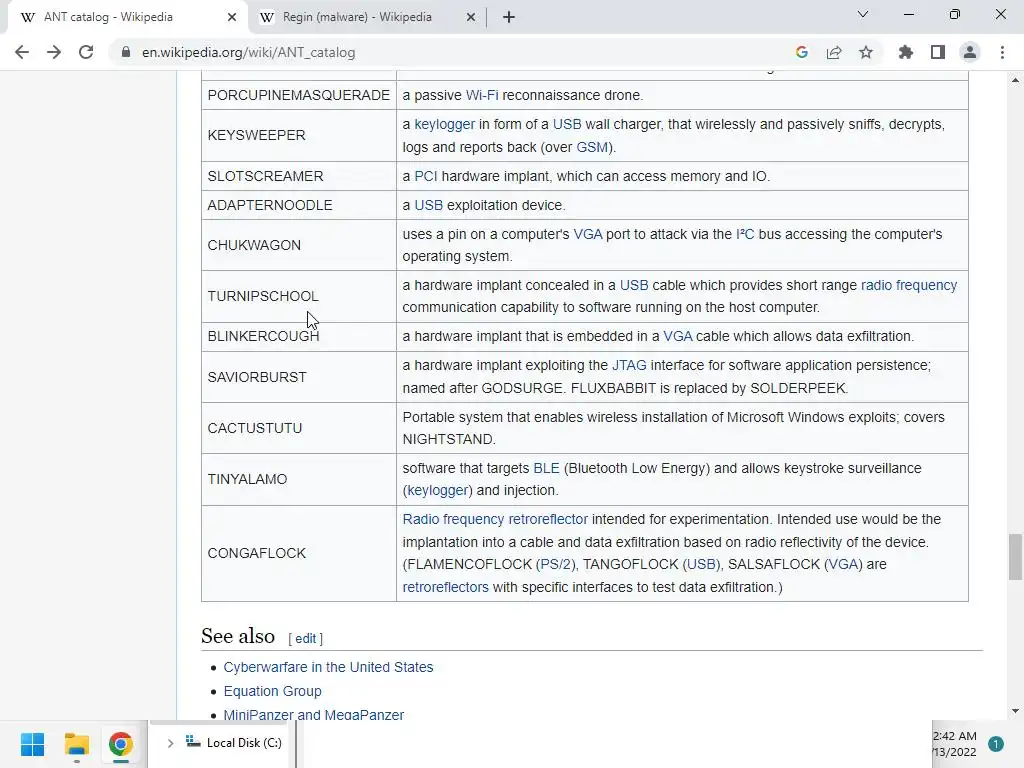Image resolution: width=1024 pixels, height=768 pixels.
Task: Share this page icon
Action: tap(834, 52)
